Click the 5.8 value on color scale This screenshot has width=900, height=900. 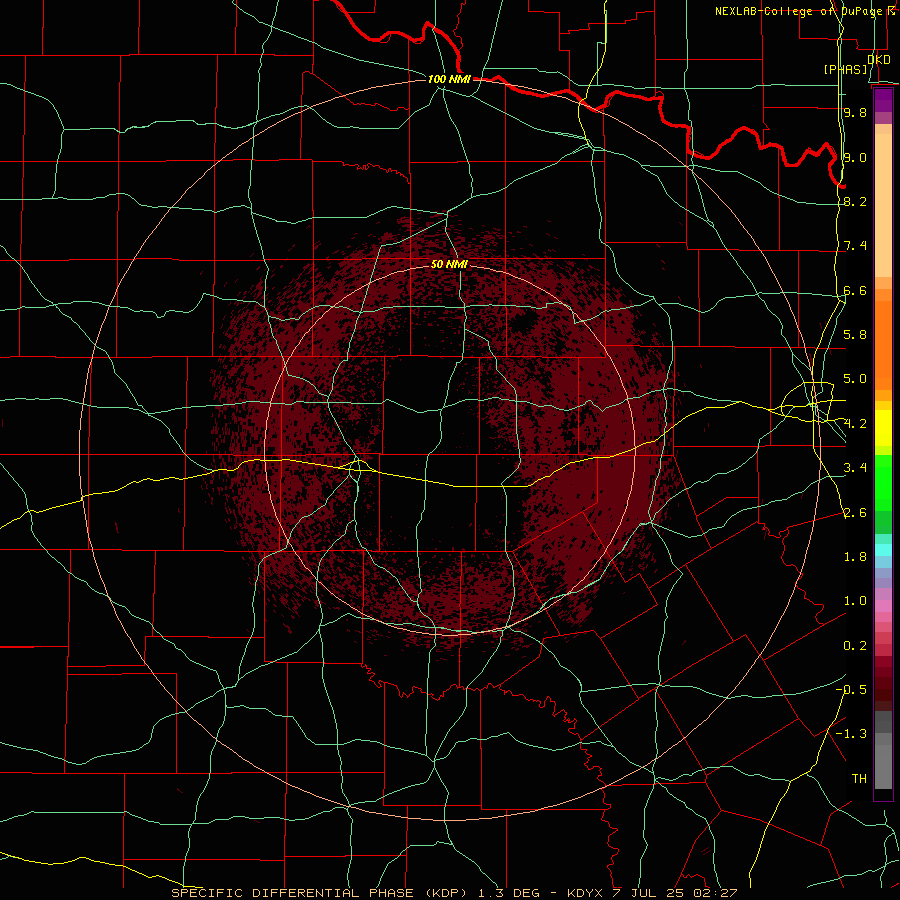(855, 335)
